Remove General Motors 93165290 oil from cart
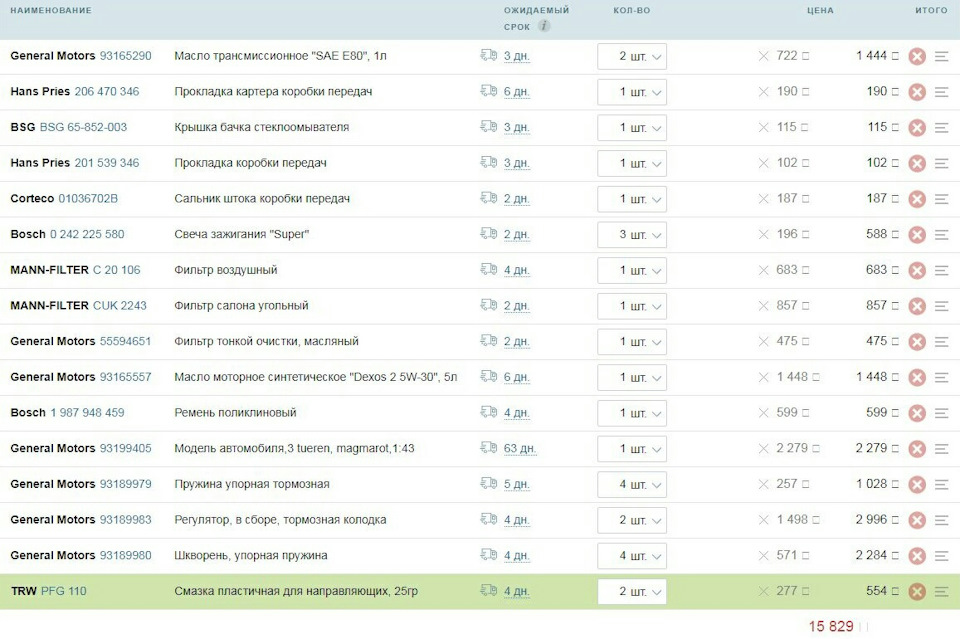 pyautogui.click(x=917, y=56)
